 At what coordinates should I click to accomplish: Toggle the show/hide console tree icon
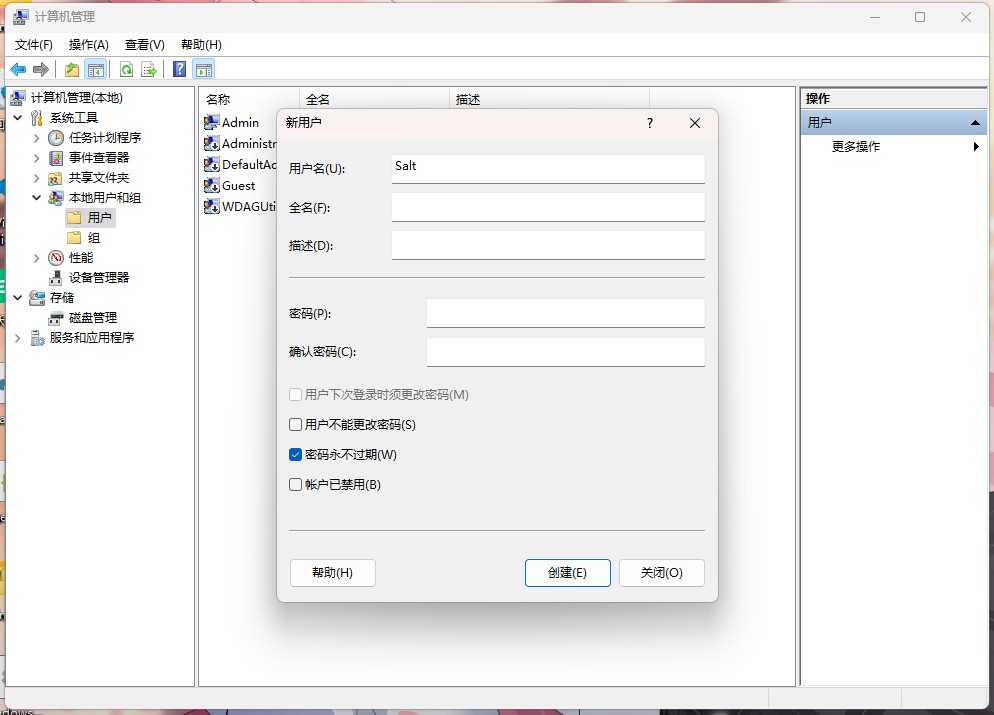coord(96,69)
